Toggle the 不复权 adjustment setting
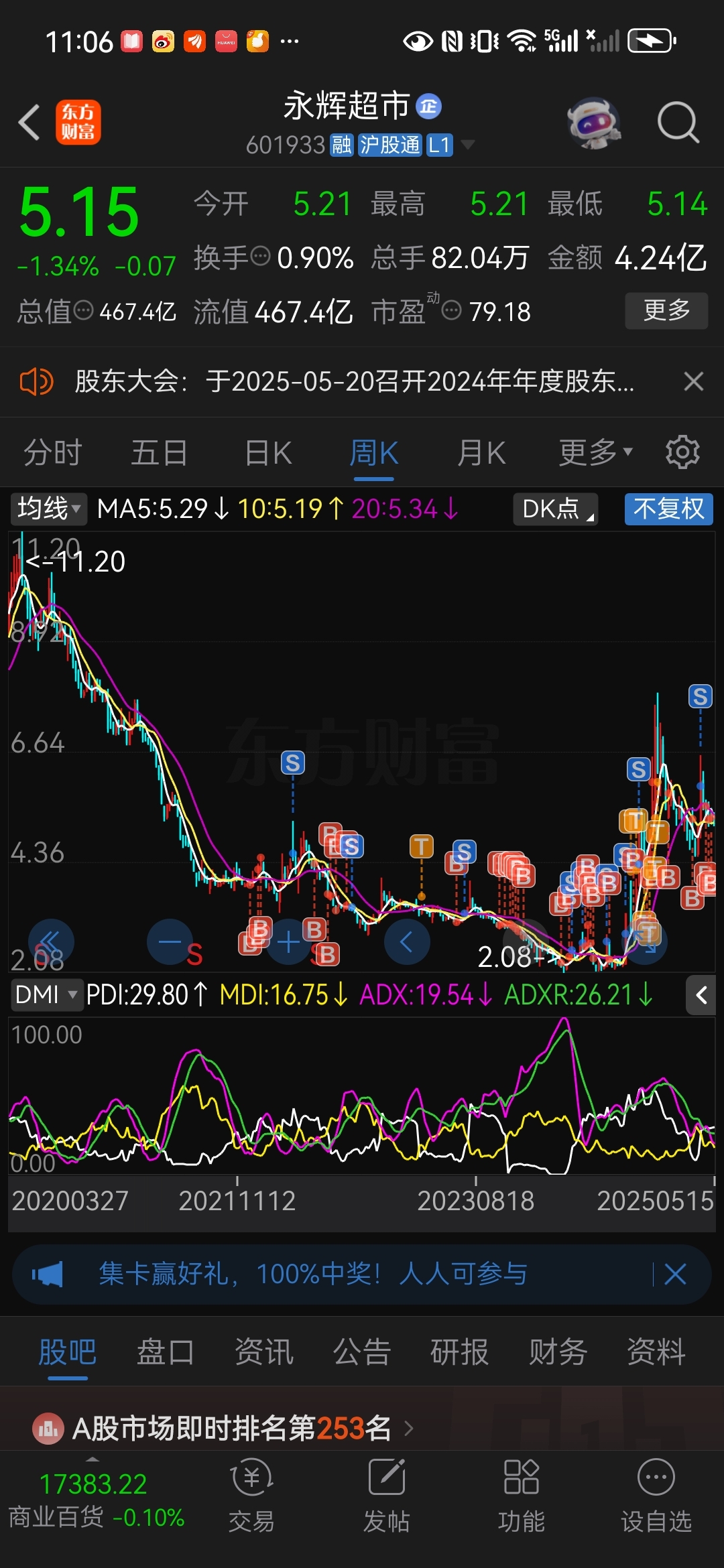This screenshot has width=724, height=1568. click(x=668, y=509)
